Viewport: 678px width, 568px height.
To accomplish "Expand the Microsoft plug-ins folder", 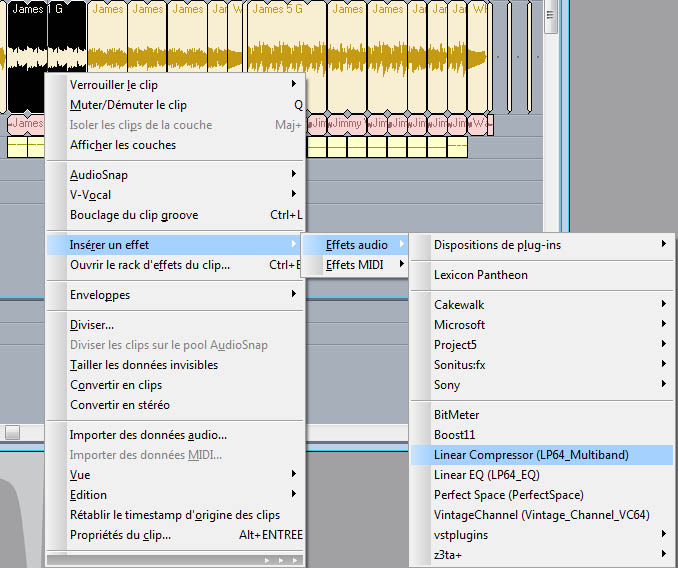I will point(542,325).
